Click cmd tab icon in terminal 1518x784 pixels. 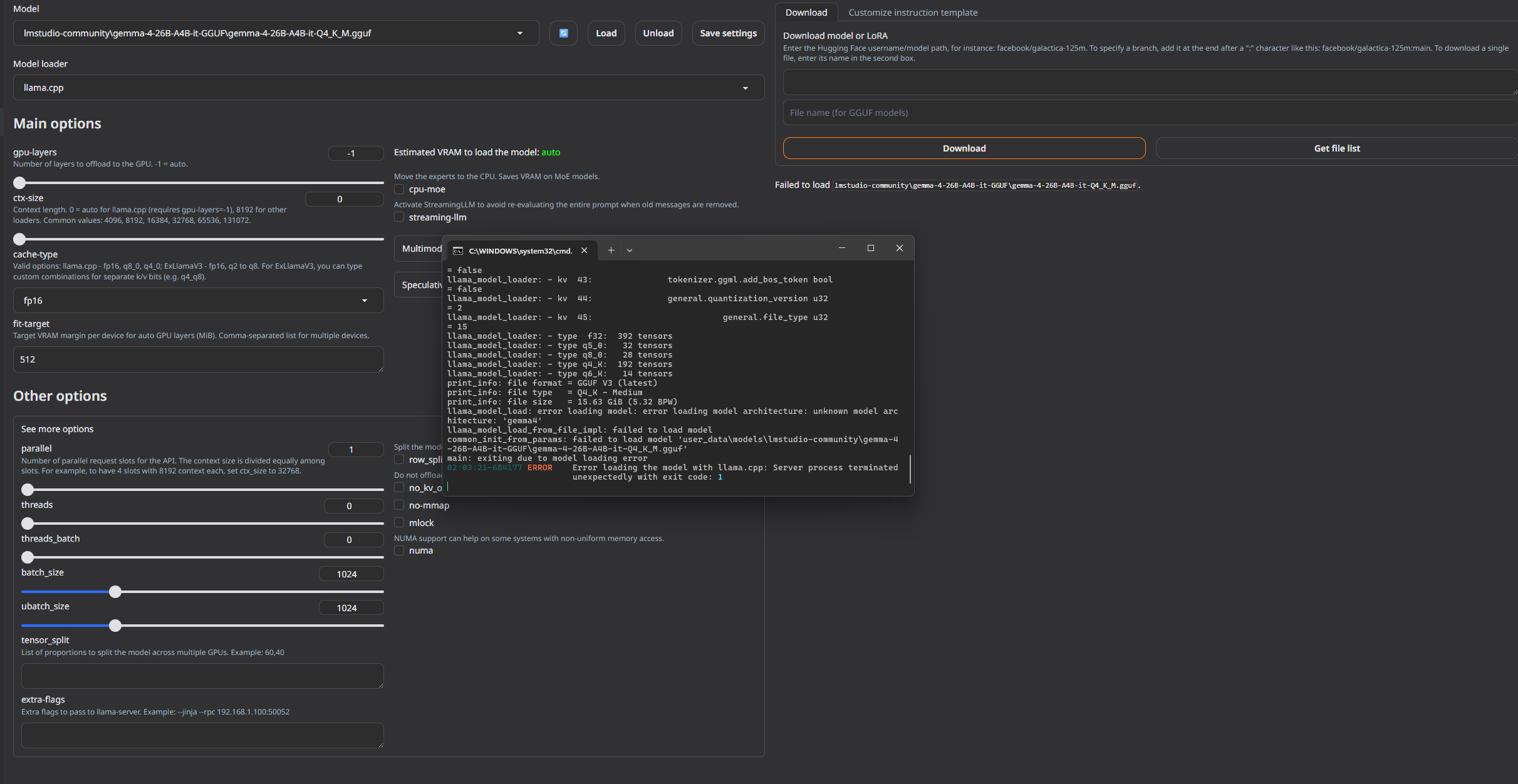[458, 250]
